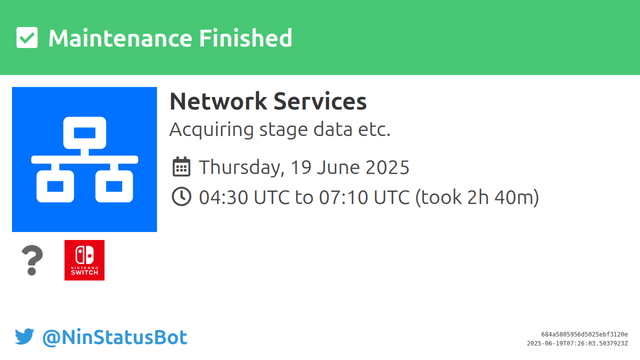
Task: Click the Thursday, 19 June 2025 date
Action: click(x=304, y=167)
